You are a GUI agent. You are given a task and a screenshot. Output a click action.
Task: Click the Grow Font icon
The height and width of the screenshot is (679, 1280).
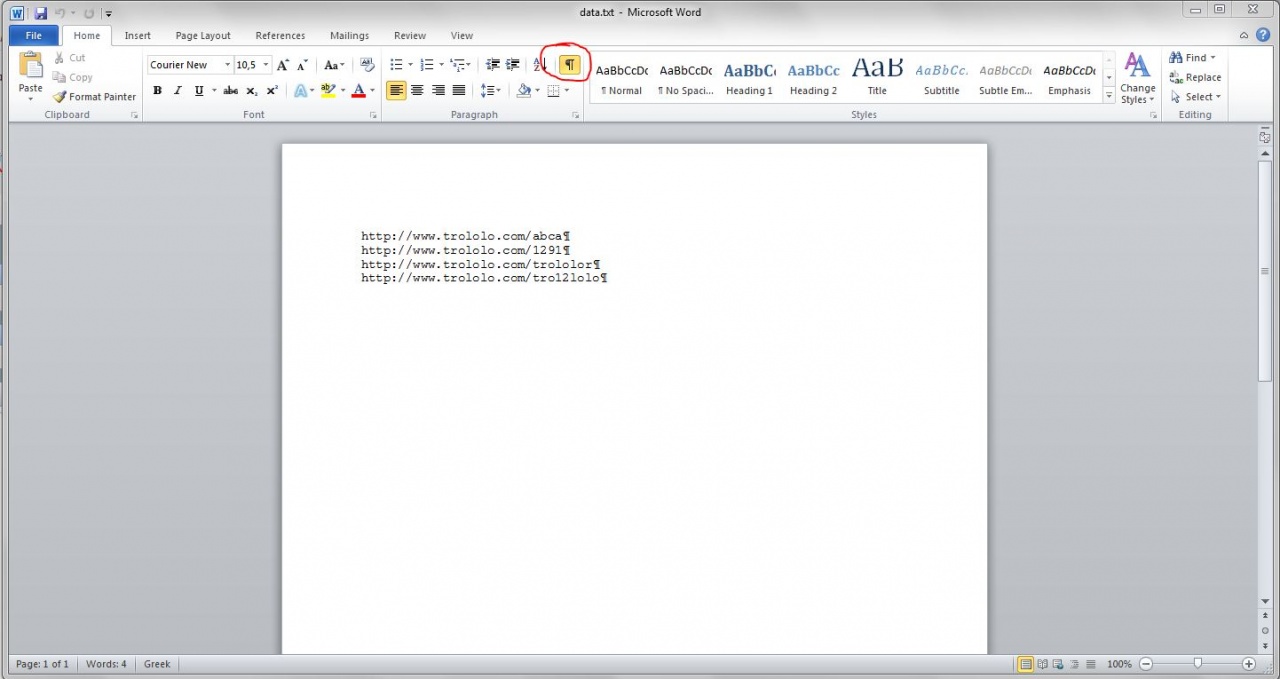point(283,65)
